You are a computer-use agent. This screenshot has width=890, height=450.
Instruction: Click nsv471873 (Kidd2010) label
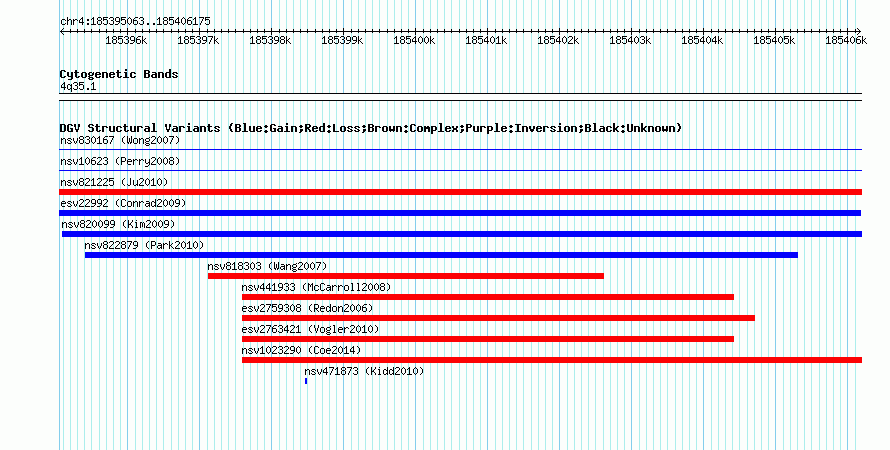click(x=364, y=371)
